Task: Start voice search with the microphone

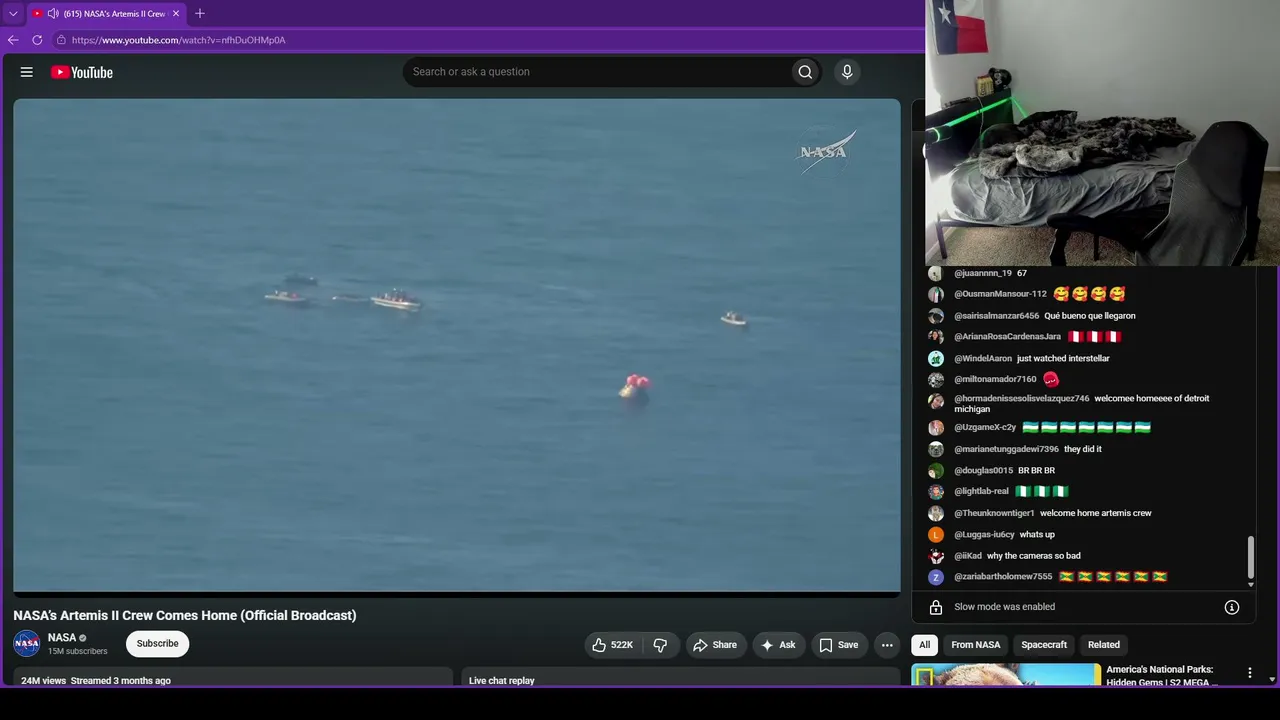Action: pos(847,72)
